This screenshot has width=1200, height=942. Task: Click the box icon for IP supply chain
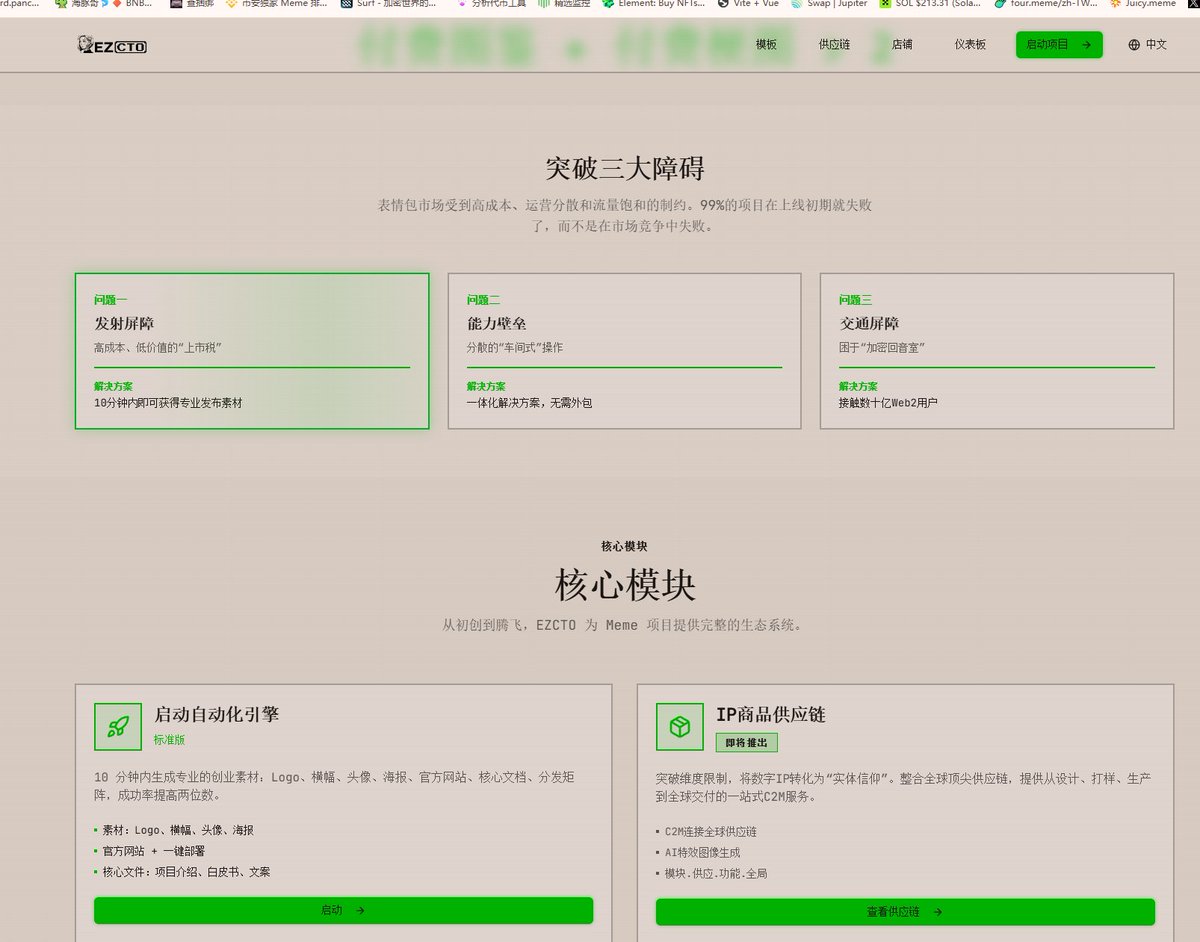click(x=680, y=727)
